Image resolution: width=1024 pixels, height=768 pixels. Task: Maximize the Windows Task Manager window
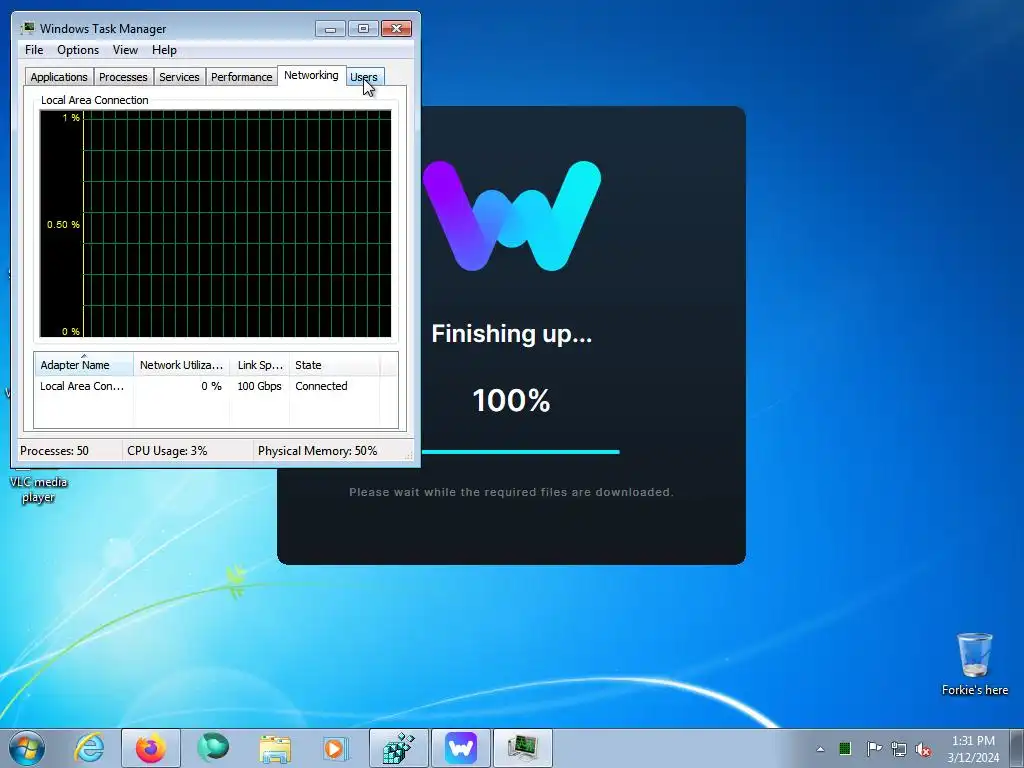tap(363, 29)
